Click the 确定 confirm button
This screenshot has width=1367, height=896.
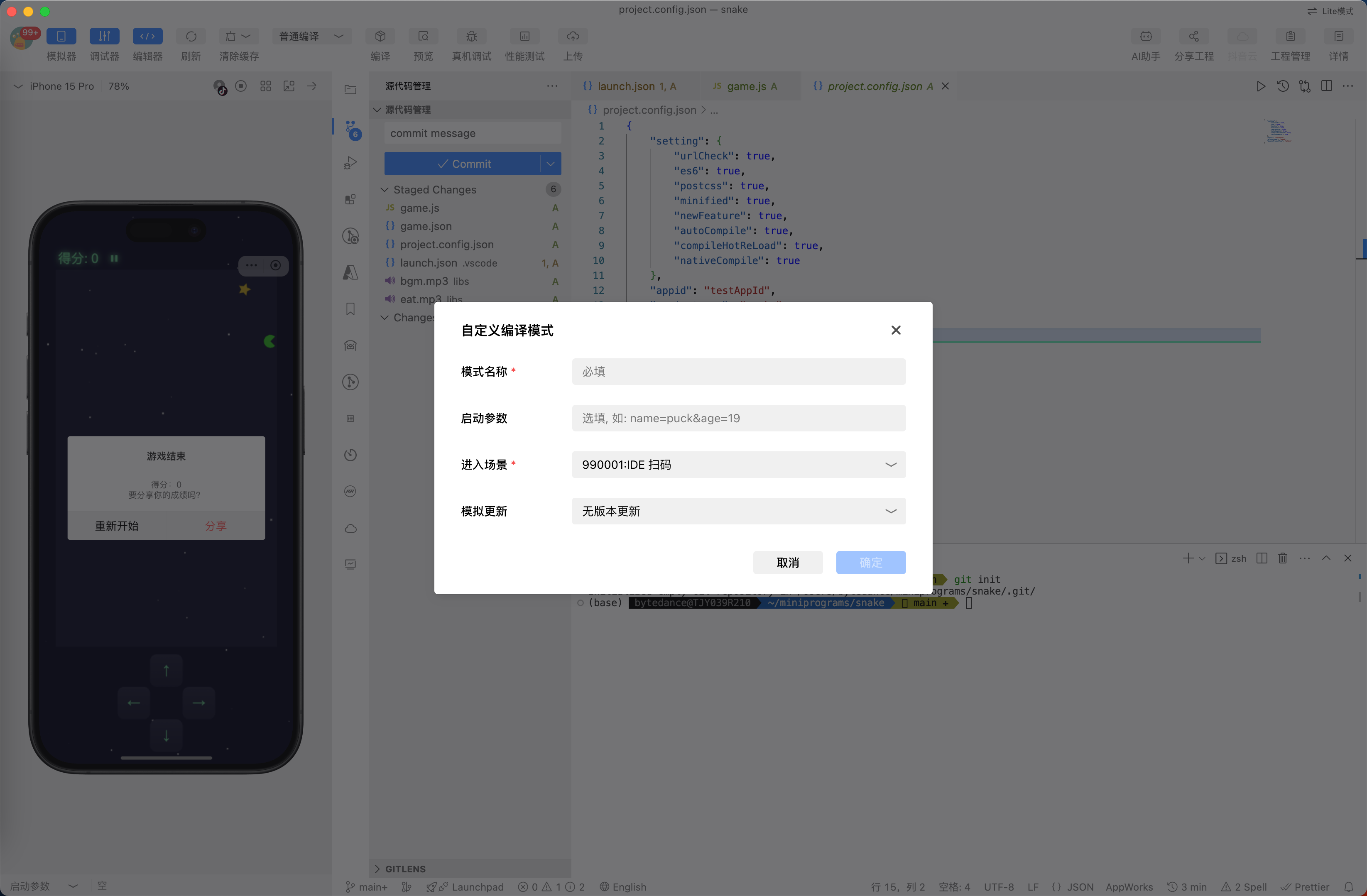pyautogui.click(x=871, y=563)
